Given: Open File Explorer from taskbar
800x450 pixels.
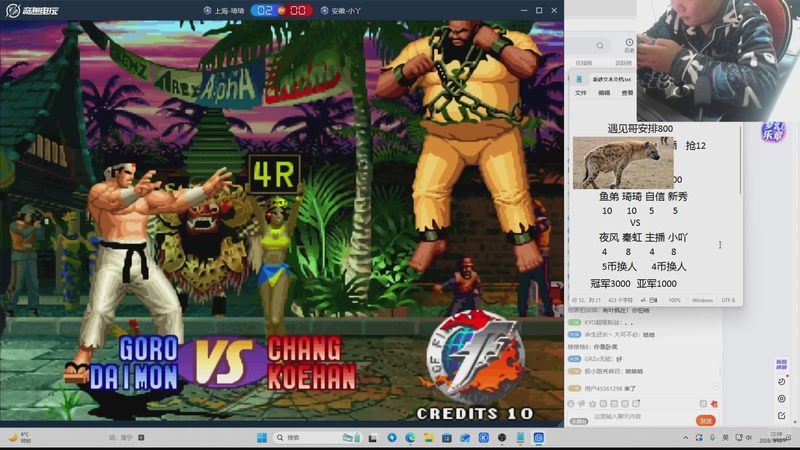Looking at the screenshot, I should point(429,438).
